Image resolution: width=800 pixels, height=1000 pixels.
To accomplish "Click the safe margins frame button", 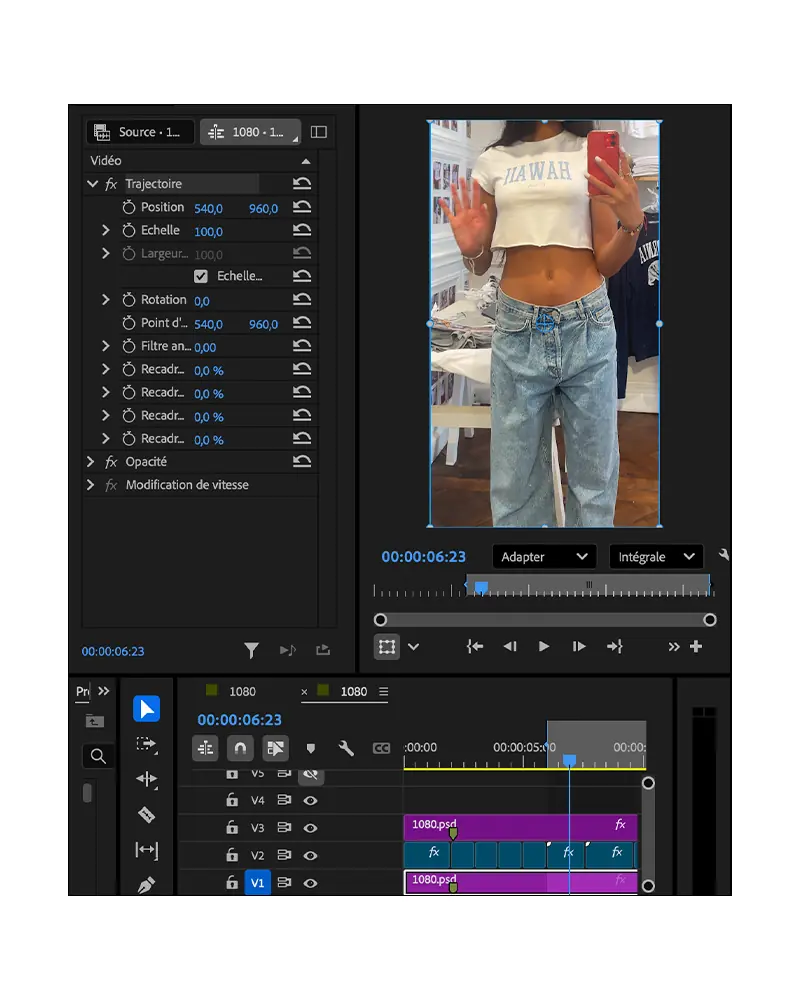I will point(387,647).
